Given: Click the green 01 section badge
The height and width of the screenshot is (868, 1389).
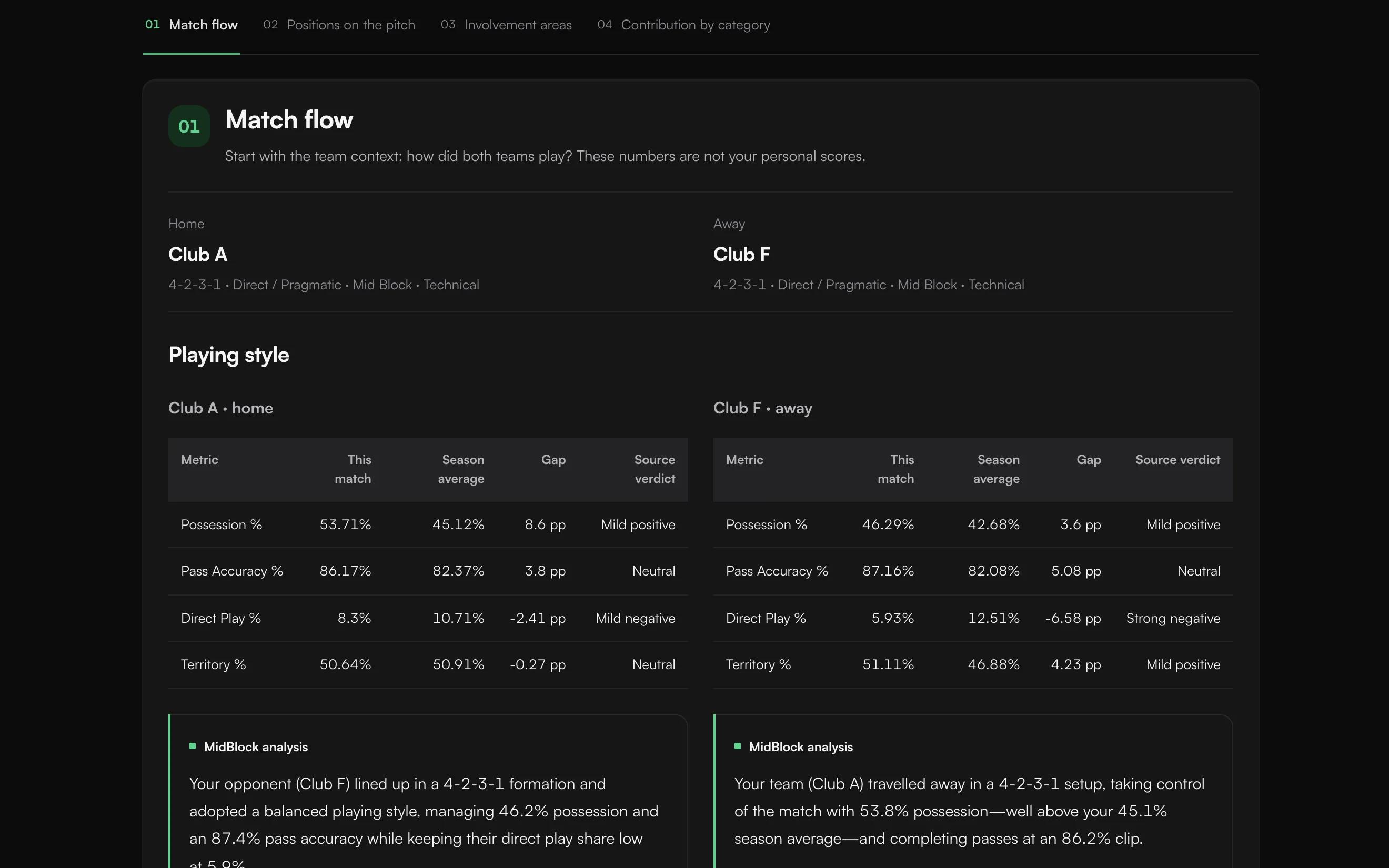Looking at the screenshot, I should [x=189, y=126].
